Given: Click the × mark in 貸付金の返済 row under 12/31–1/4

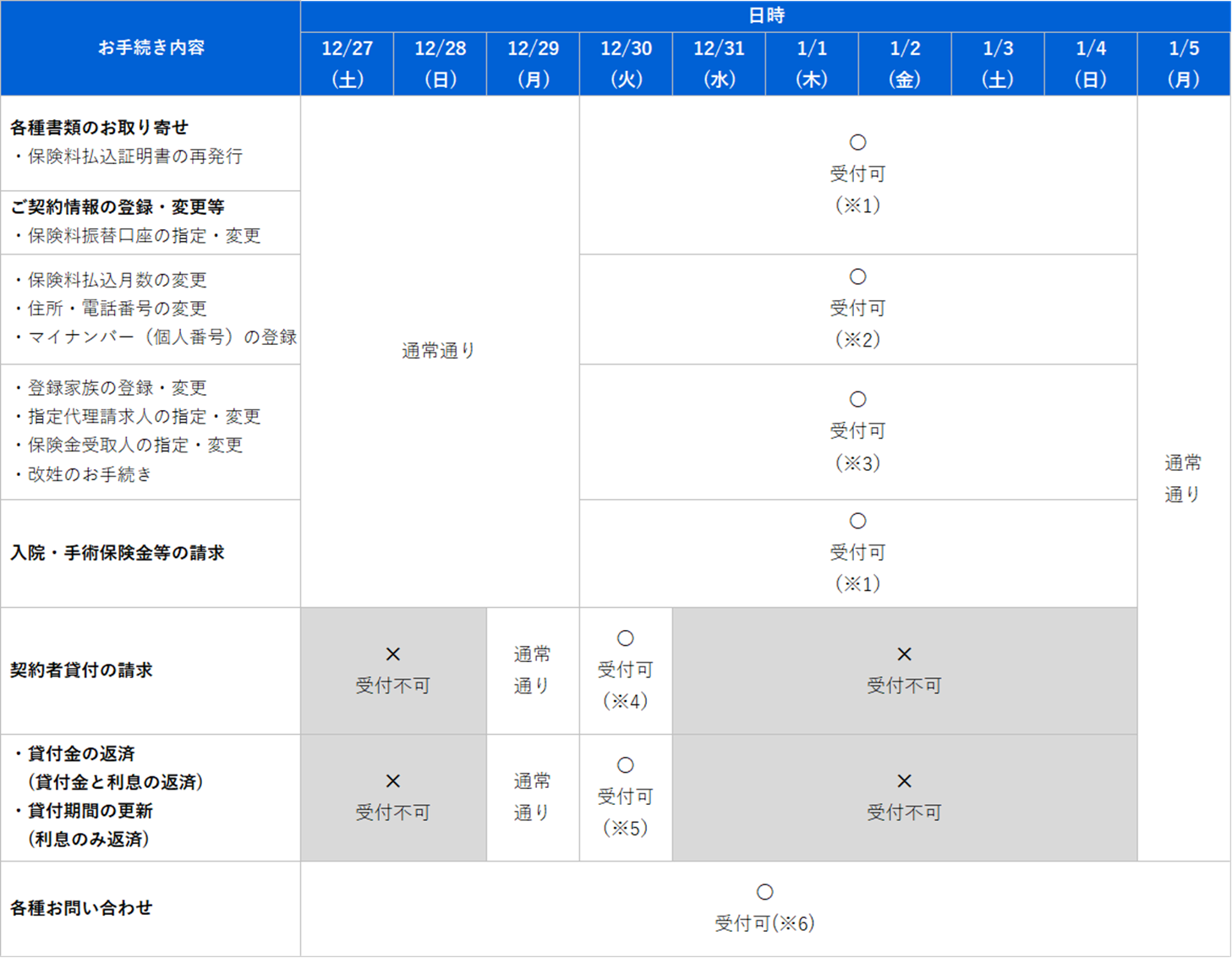Looking at the screenshot, I should 904,780.
